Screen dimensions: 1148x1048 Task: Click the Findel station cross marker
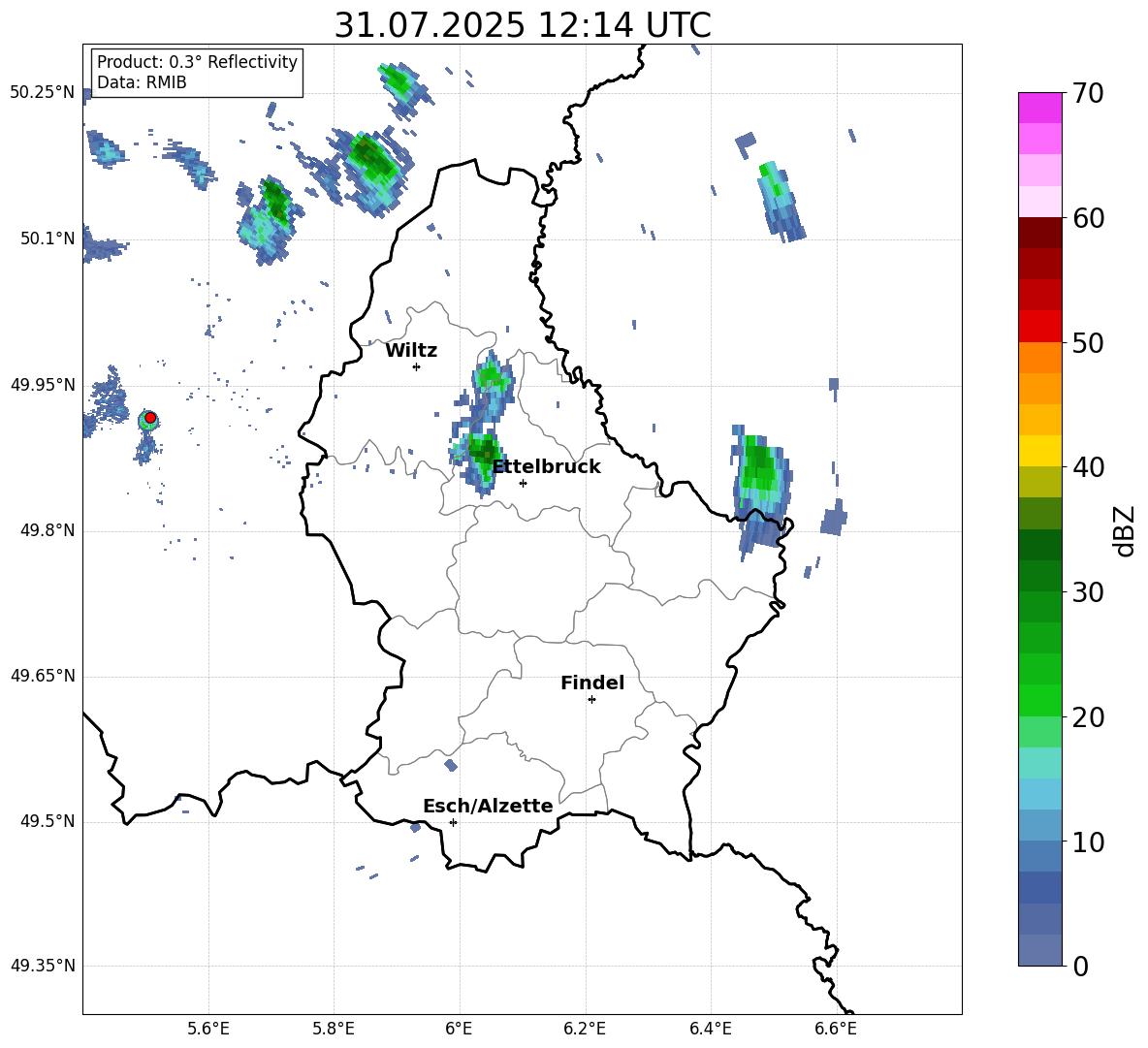point(591,700)
